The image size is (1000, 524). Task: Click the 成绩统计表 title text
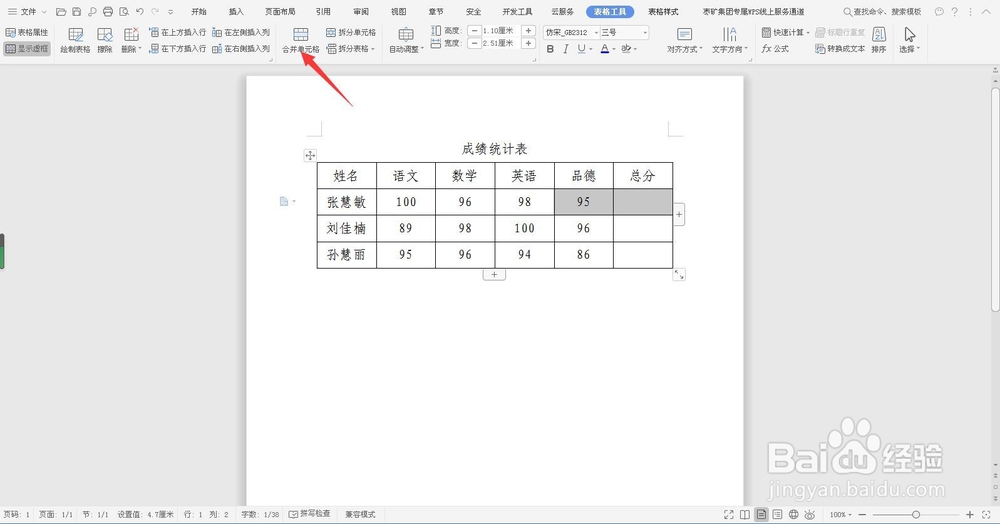click(x=494, y=149)
